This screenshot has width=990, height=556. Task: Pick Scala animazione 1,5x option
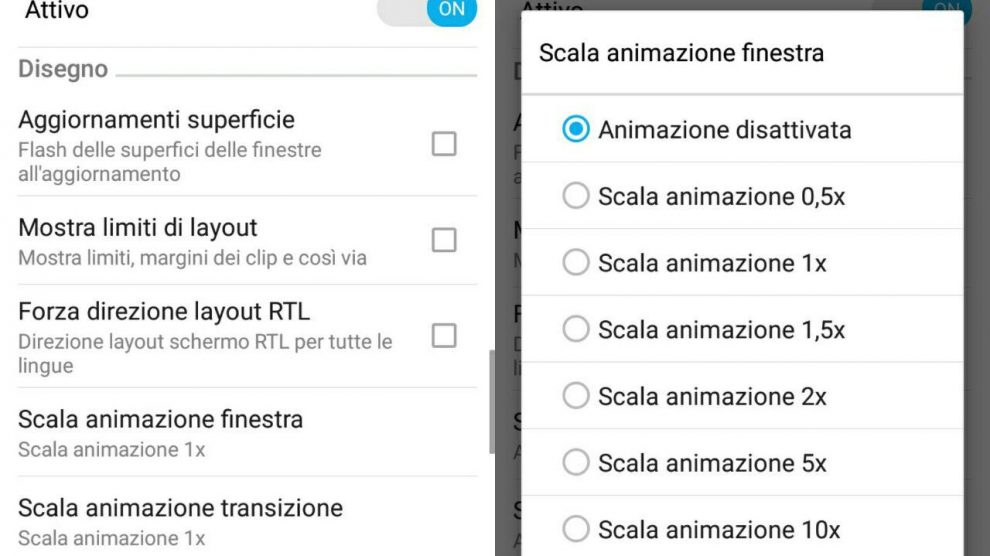click(x=576, y=329)
